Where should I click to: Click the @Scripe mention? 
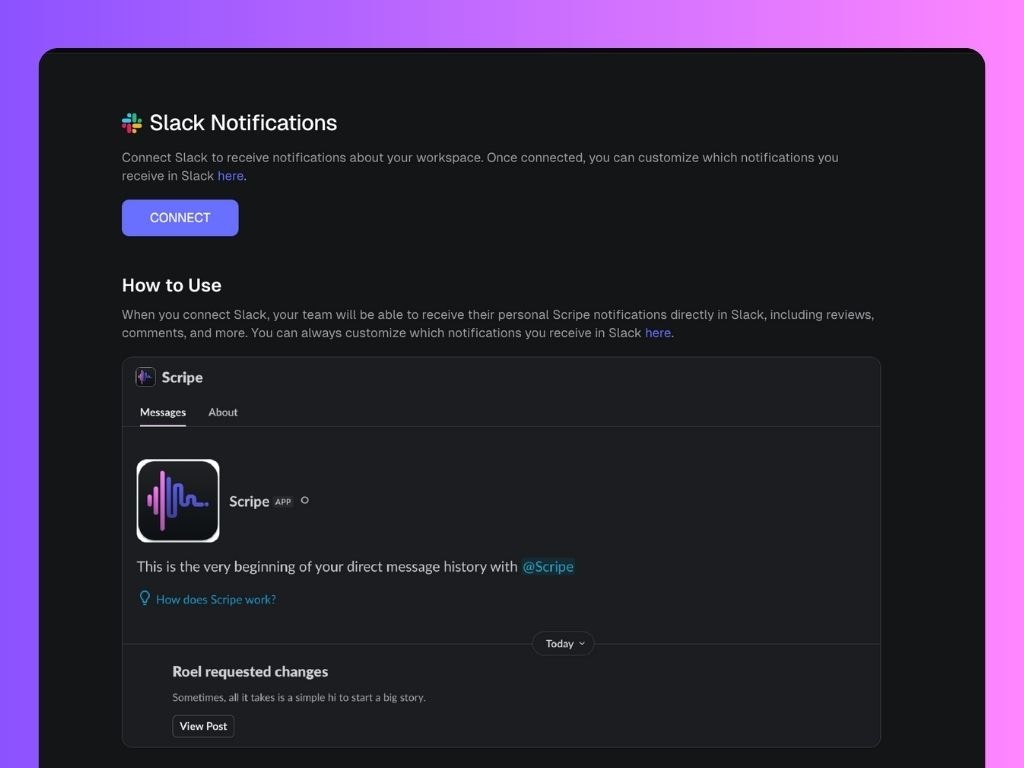click(548, 566)
